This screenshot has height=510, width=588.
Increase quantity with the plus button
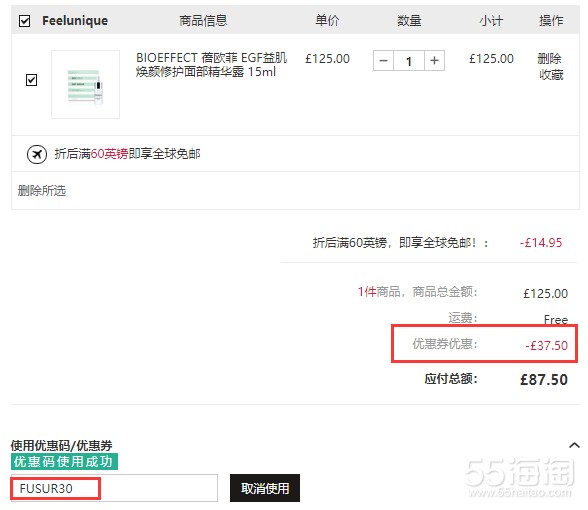click(434, 60)
